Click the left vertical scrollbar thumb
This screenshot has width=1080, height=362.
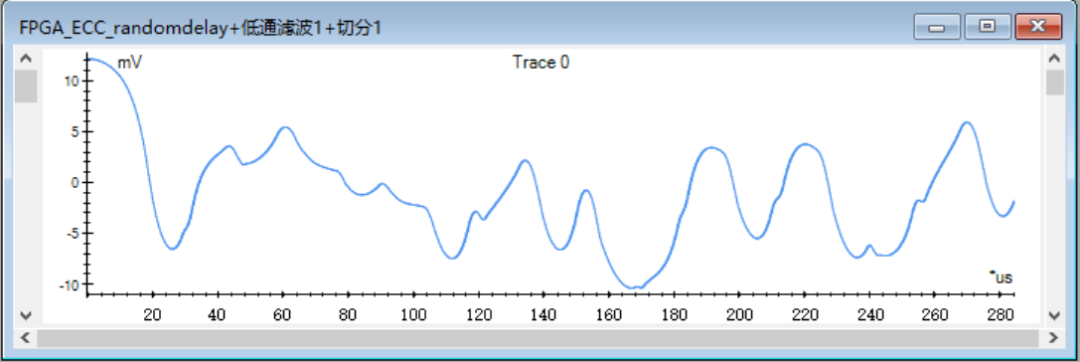[x=26, y=86]
